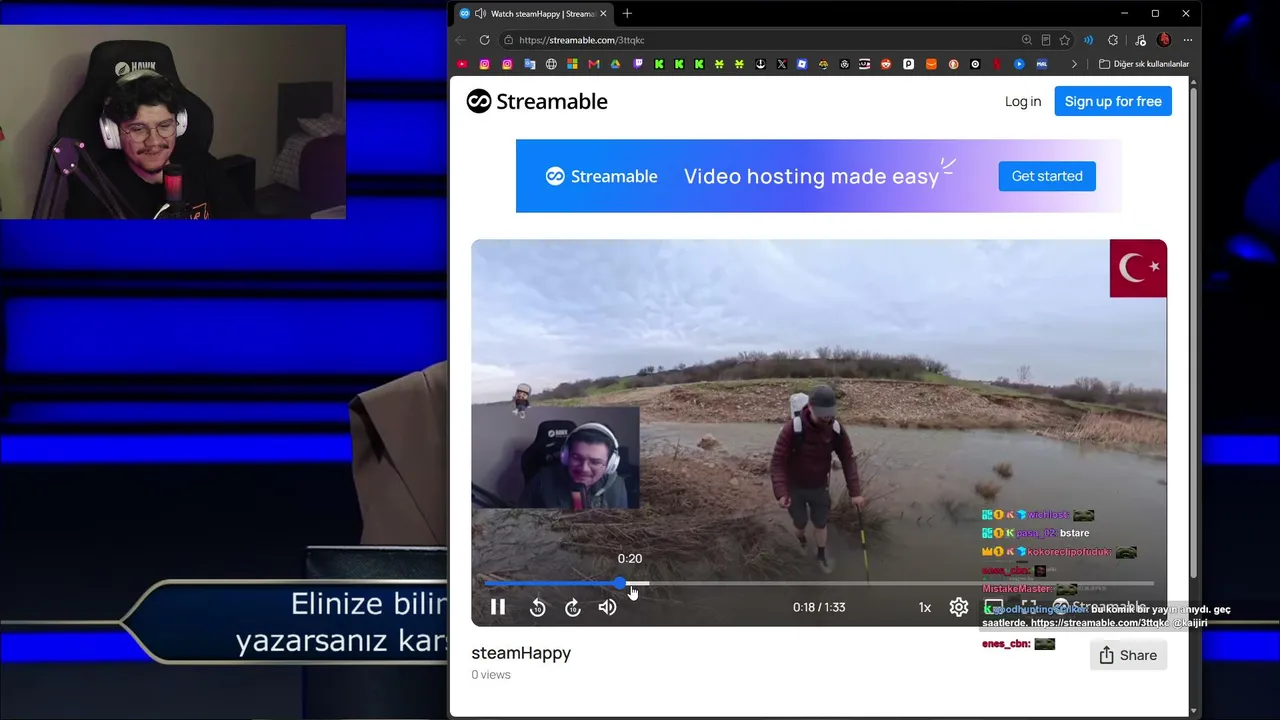
Task: Open the Streamable home logo
Action: tap(537, 101)
